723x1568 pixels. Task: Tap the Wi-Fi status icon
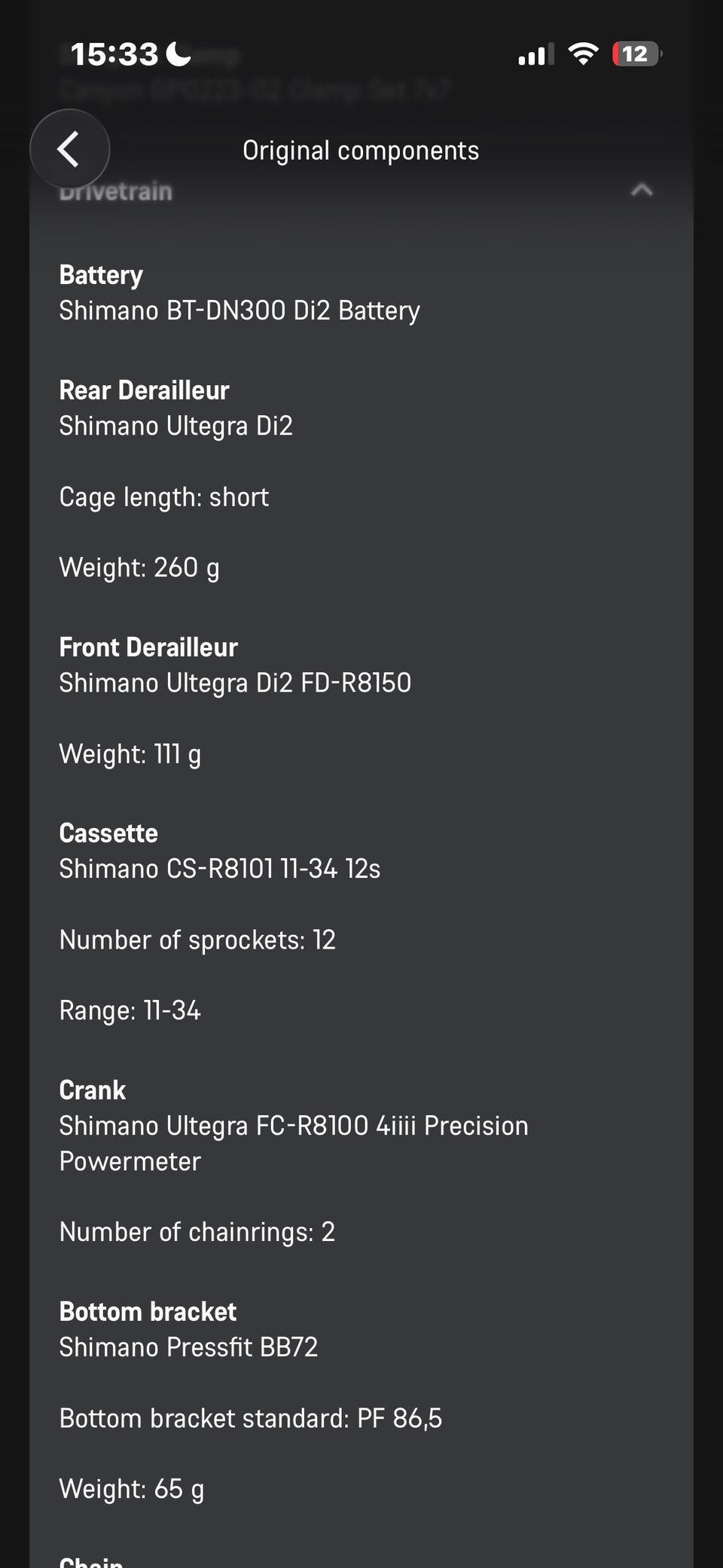(582, 53)
